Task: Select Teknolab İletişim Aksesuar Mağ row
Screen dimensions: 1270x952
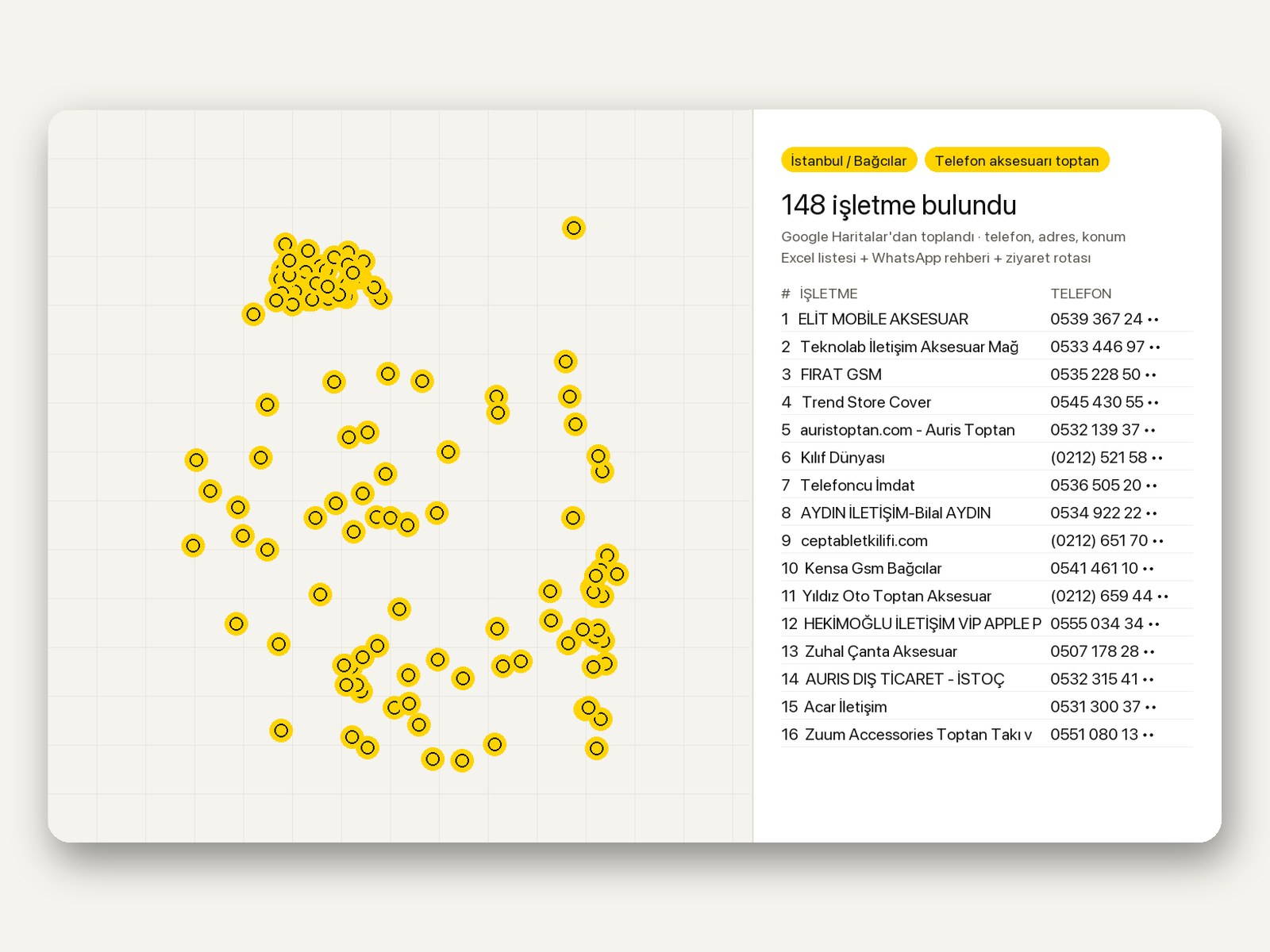Action: (x=987, y=347)
